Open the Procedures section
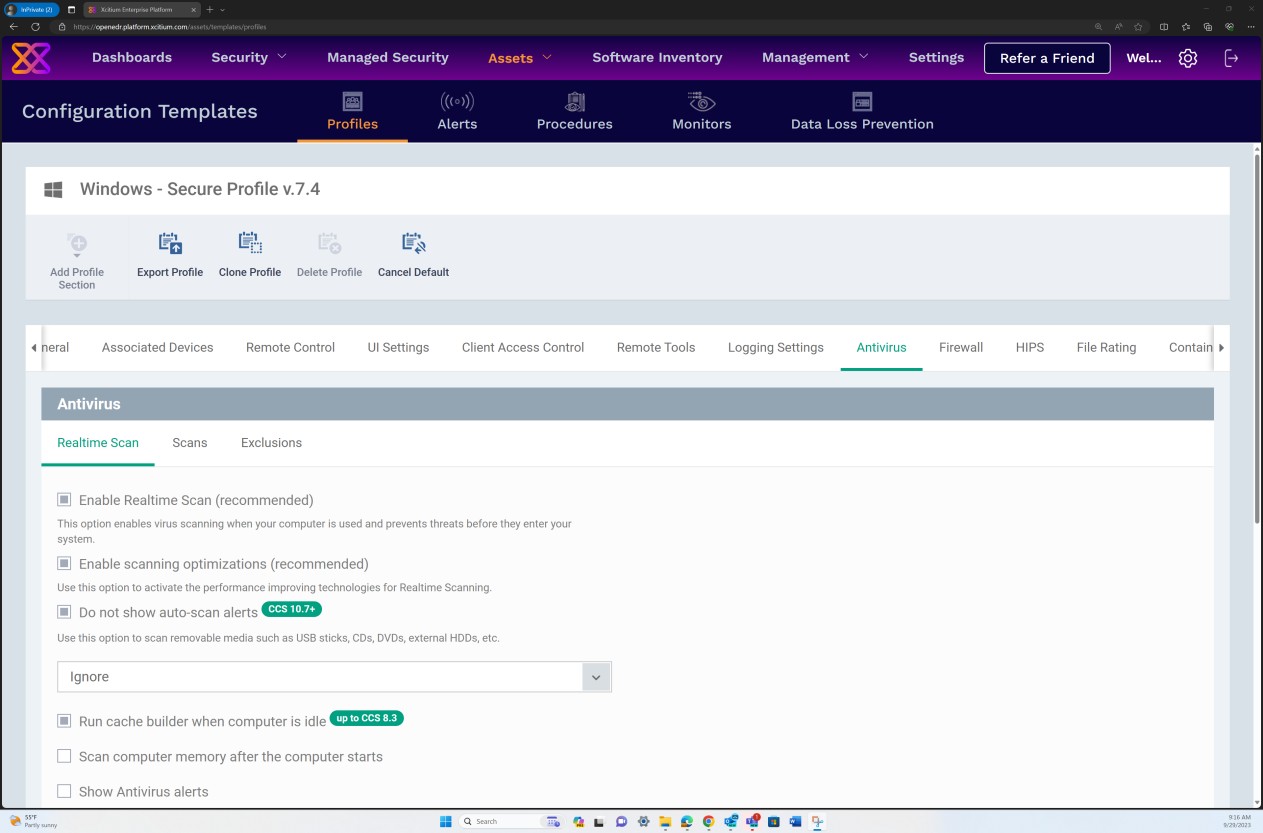 [574, 111]
